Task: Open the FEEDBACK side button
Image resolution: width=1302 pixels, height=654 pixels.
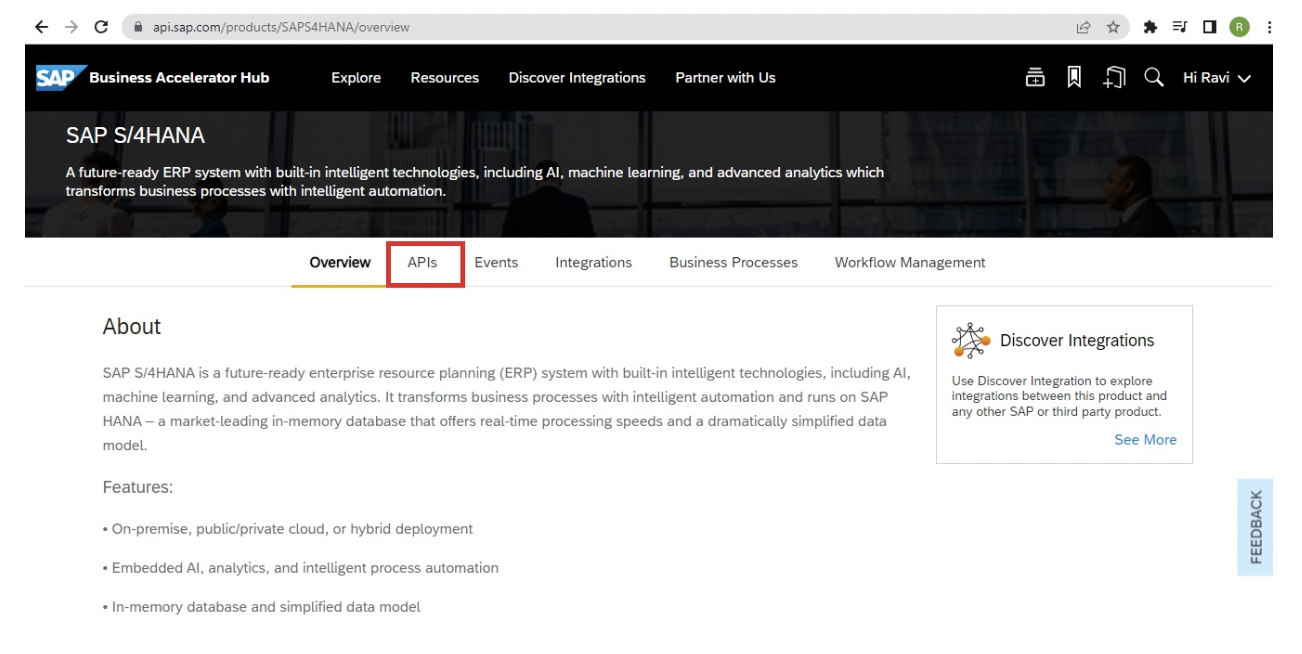Action: (x=1255, y=527)
